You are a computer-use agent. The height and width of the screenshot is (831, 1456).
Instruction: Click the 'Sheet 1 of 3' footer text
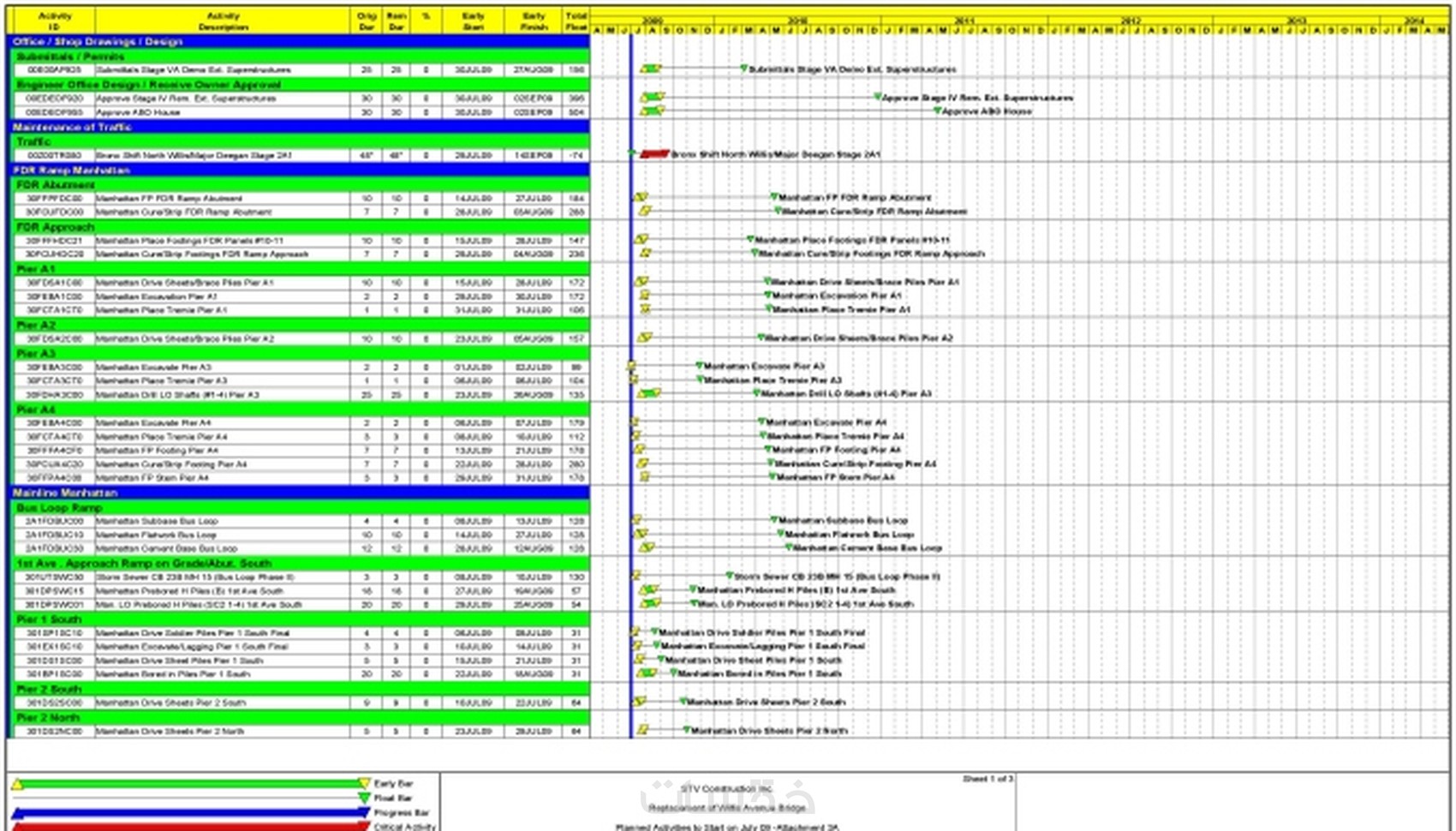coord(988,780)
